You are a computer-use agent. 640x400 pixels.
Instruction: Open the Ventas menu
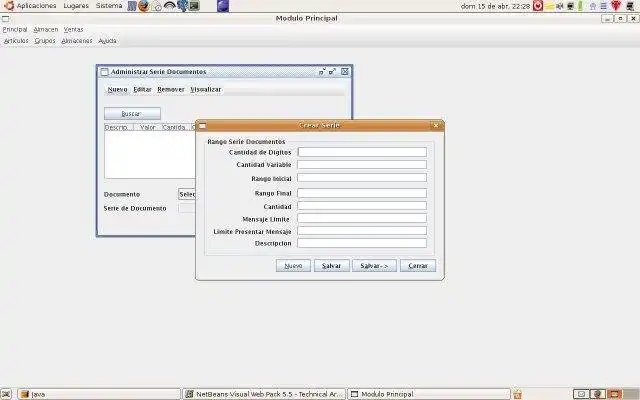[x=73, y=29]
